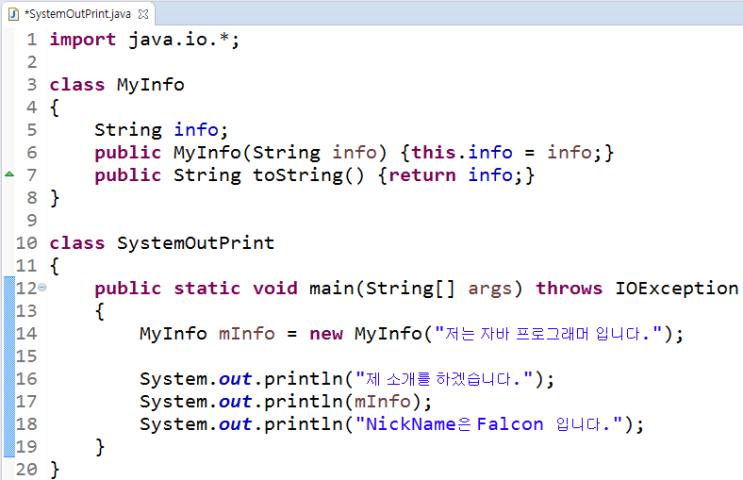
Task: Click line number 1 in the gutter
Action: point(32,40)
